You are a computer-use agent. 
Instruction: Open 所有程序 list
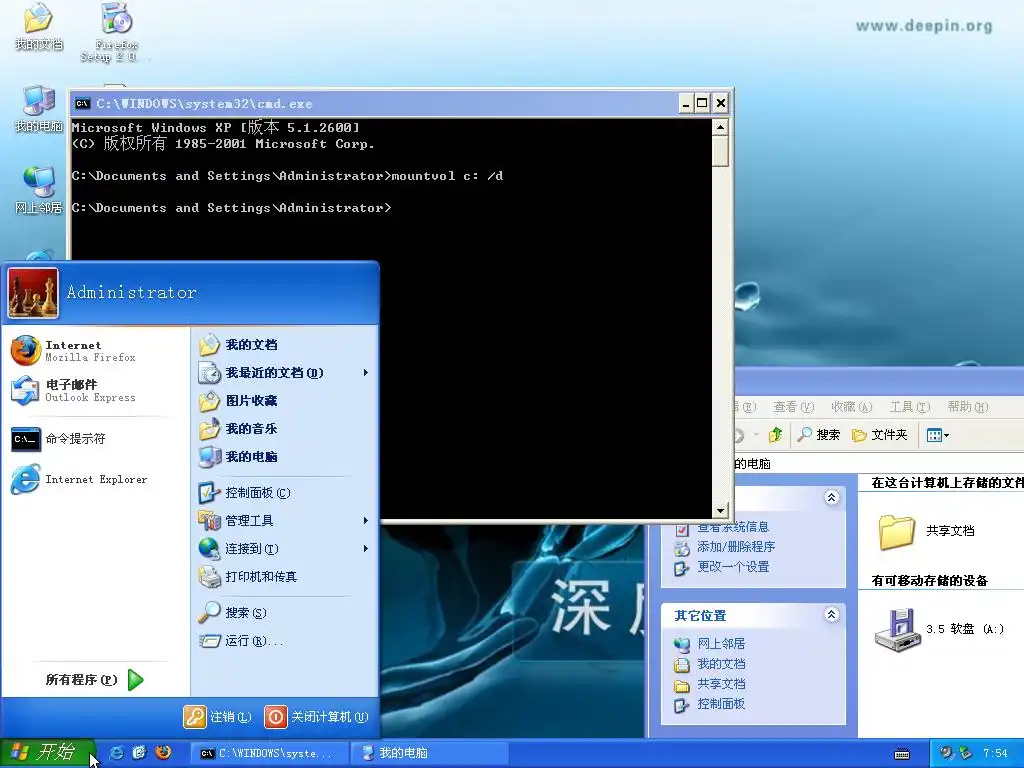click(x=95, y=680)
